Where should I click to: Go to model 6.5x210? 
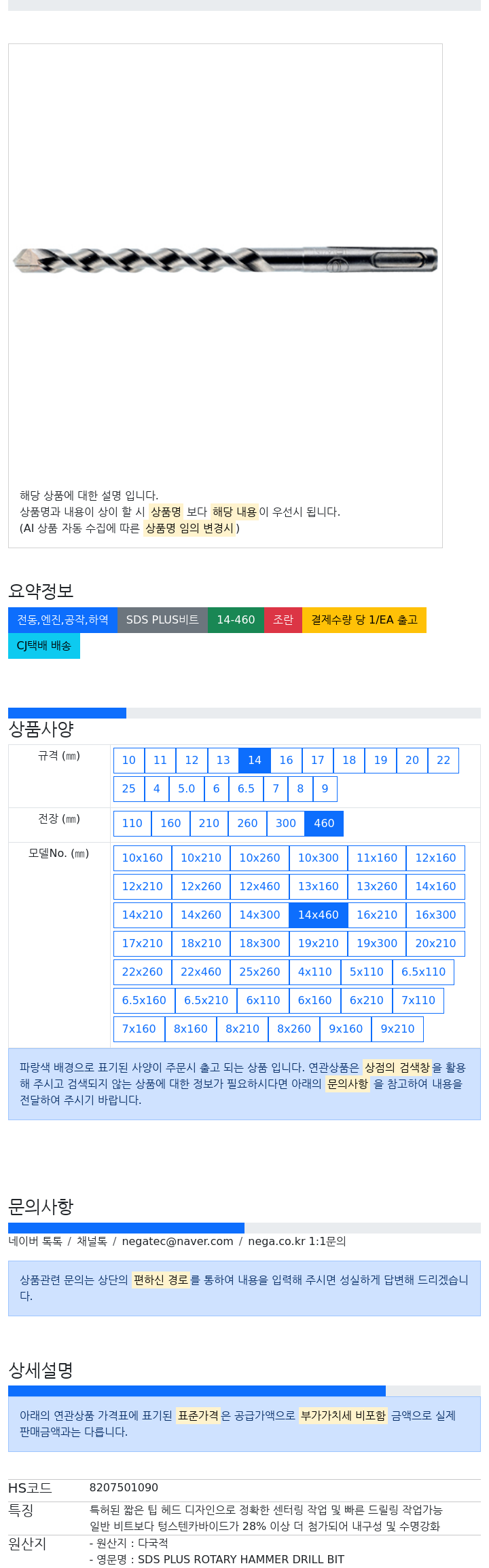pos(206,1001)
